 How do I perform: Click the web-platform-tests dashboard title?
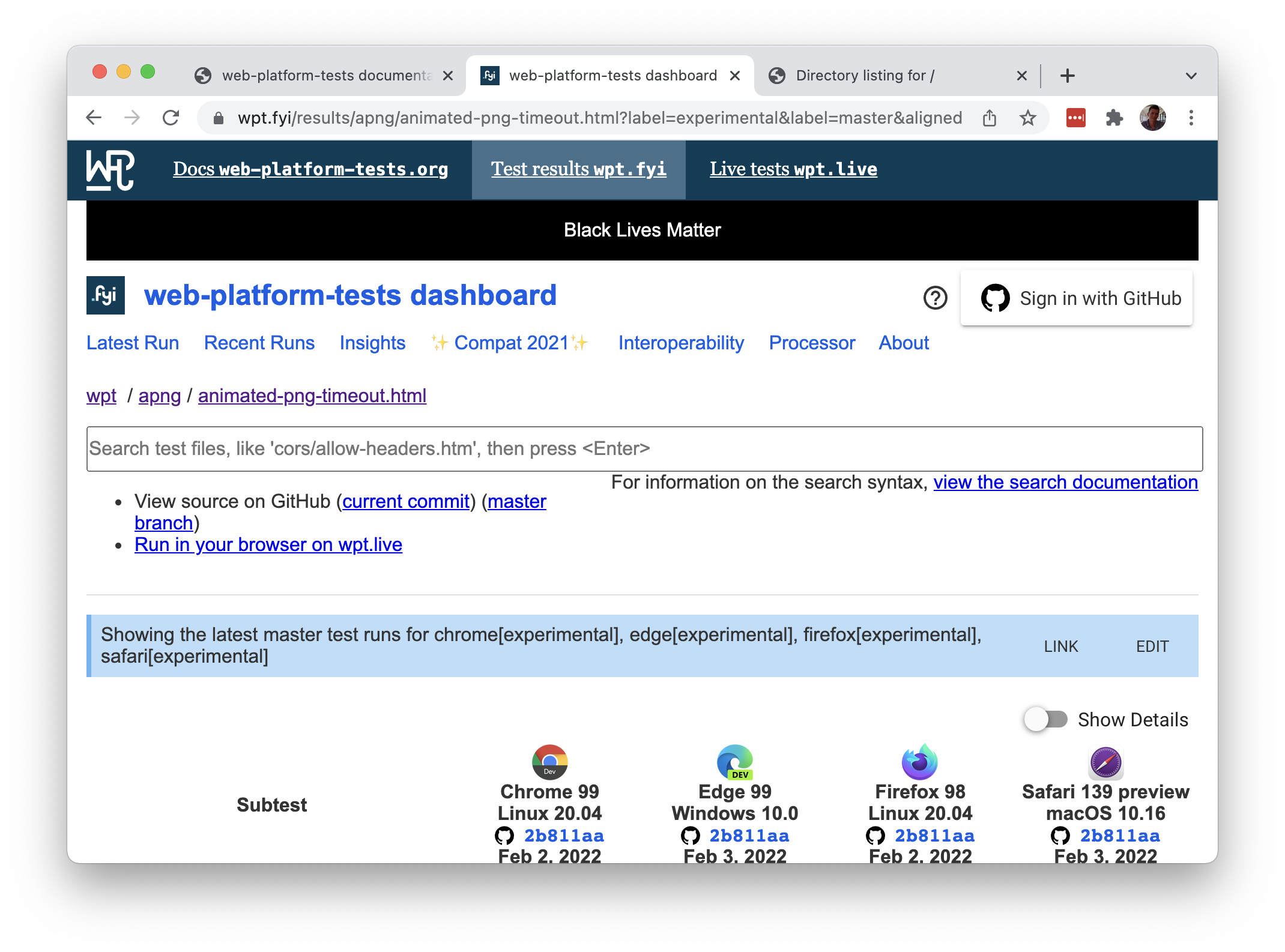[x=350, y=295]
